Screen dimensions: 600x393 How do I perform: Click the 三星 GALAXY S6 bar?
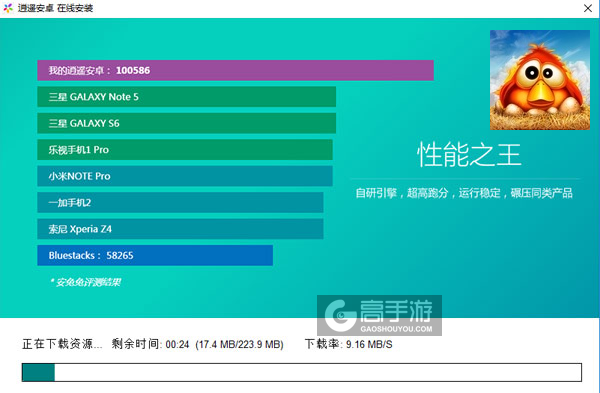tap(186, 123)
